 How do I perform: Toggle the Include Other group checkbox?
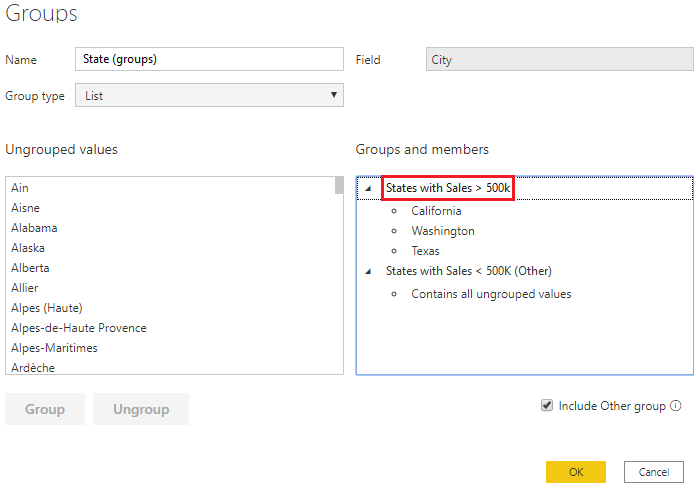coord(547,406)
